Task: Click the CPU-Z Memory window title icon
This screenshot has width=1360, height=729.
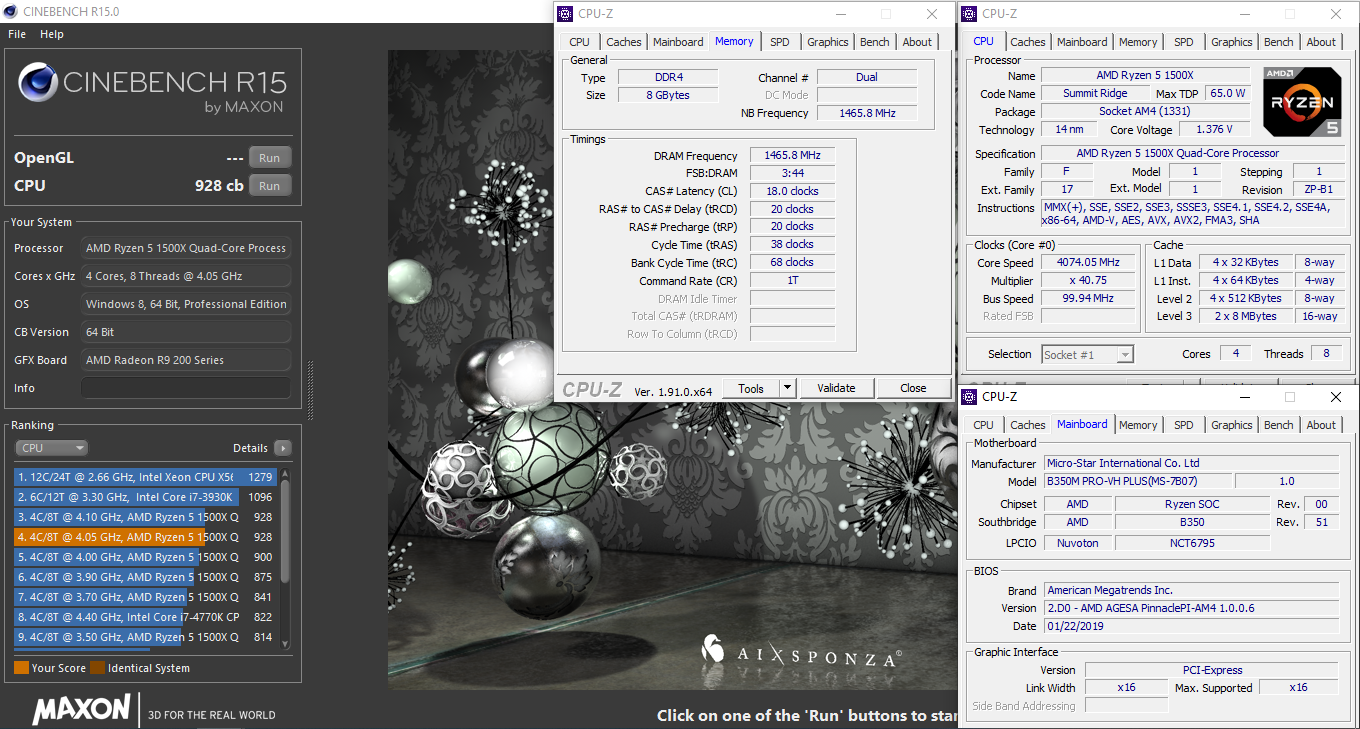Action: click(x=566, y=14)
